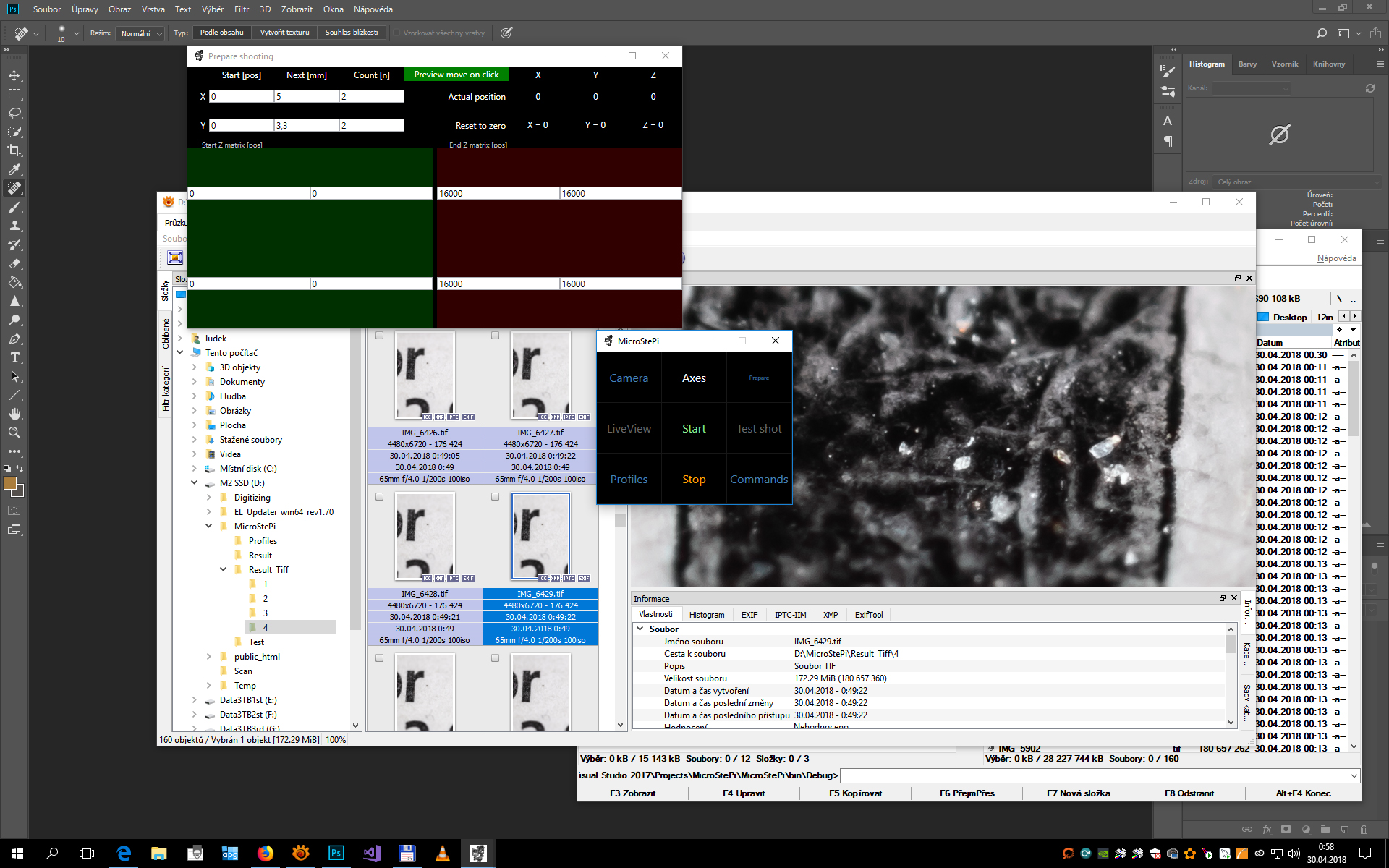Open the Filtr menu
Image resolution: width=1389 pixels, height=868 pixels.
click(x=242, y=9)
